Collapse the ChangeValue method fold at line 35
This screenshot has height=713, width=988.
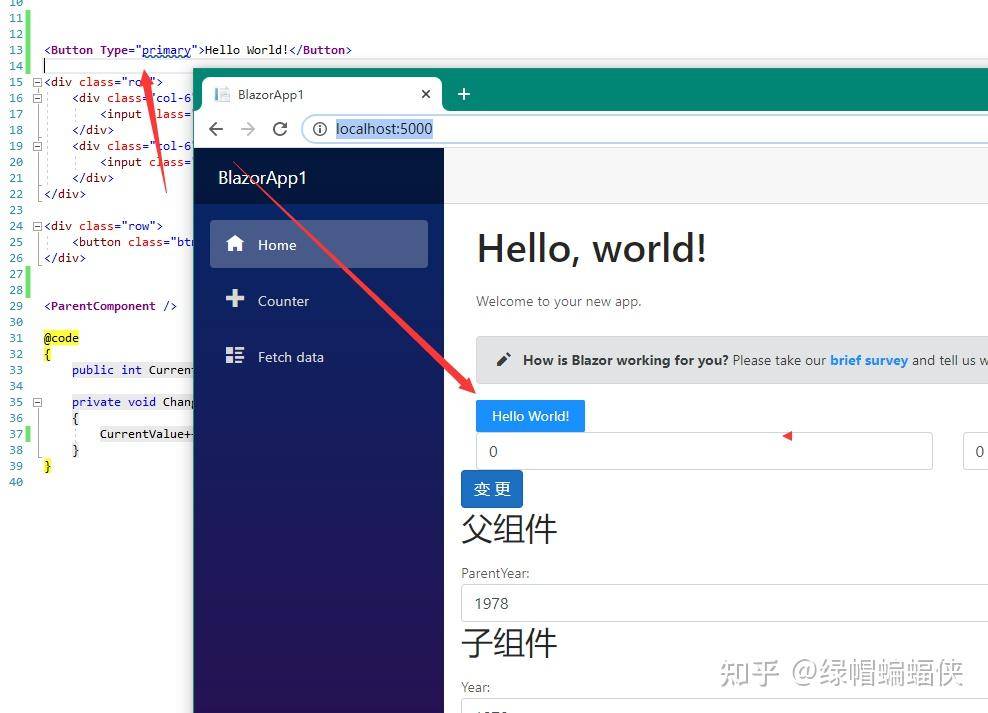coord(36,402)
